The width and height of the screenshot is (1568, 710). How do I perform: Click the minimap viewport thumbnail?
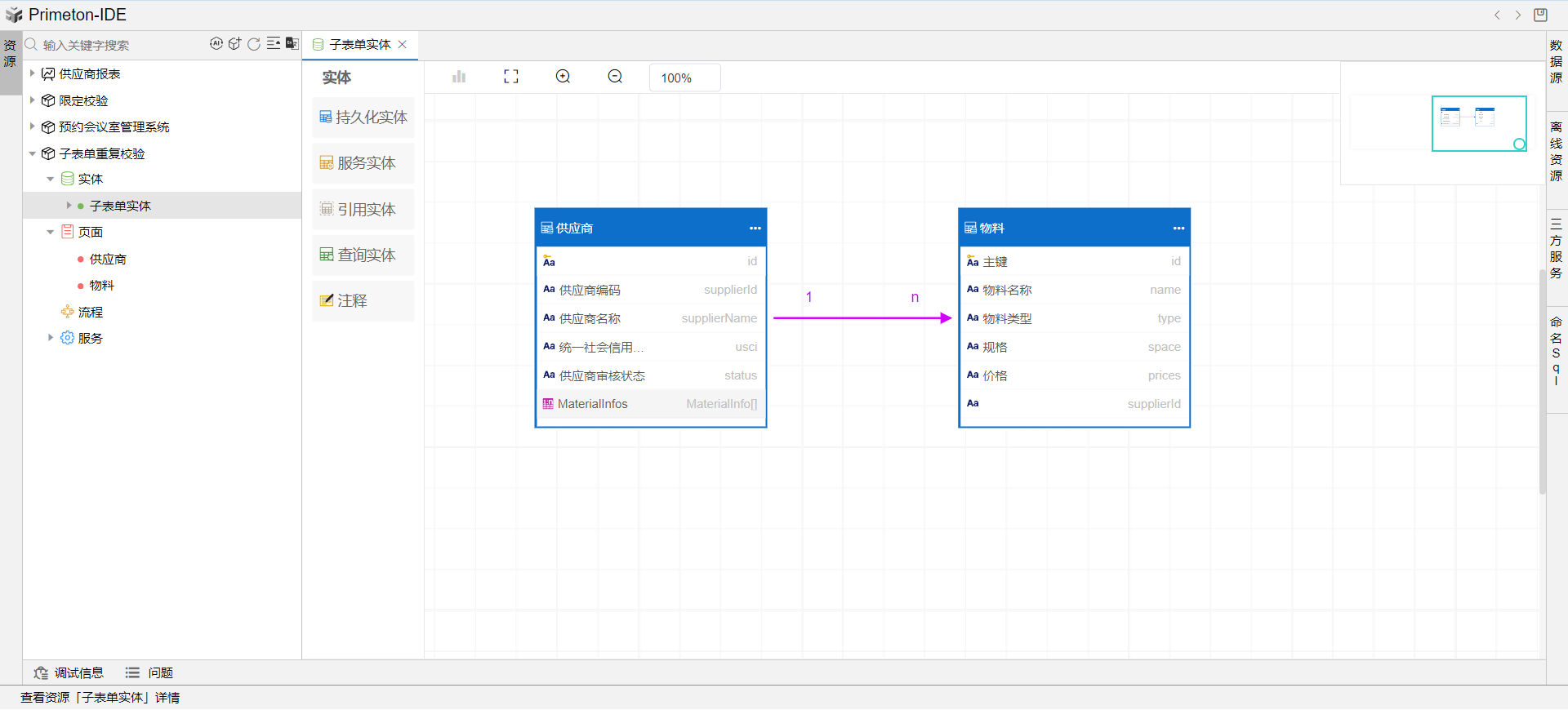coord(1478,123)
